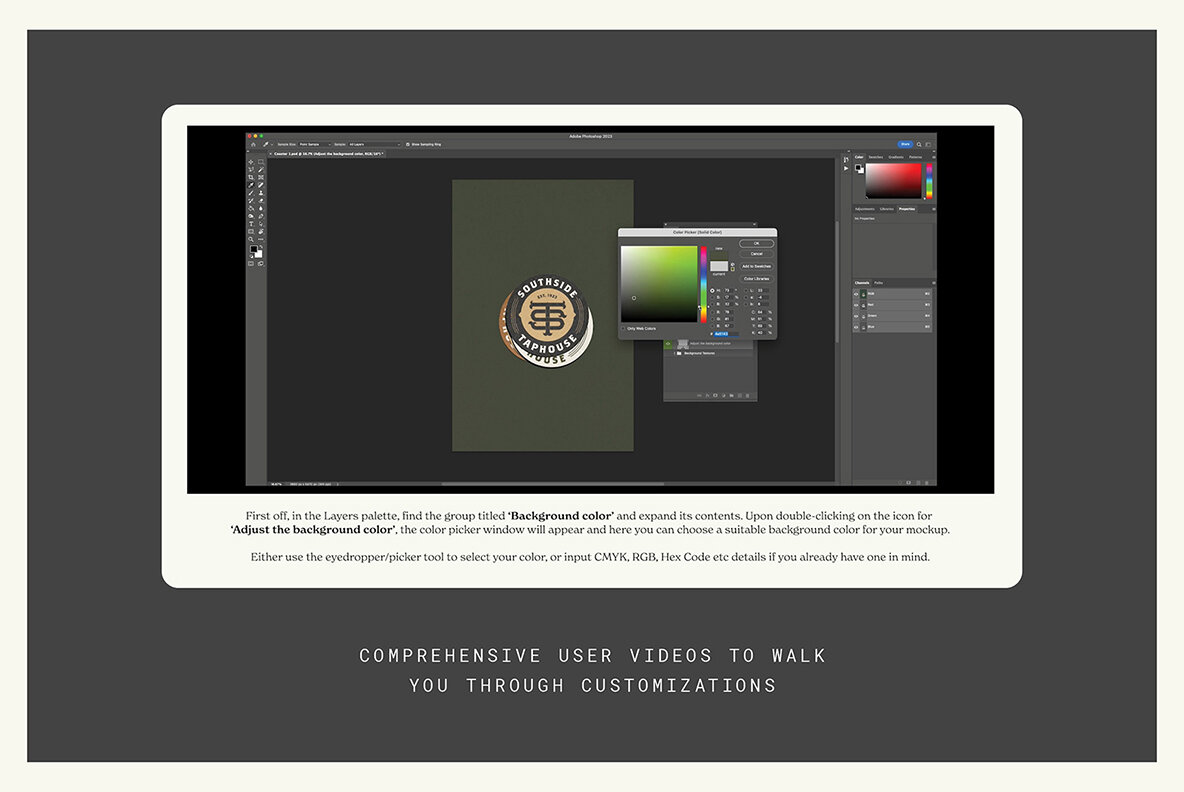
Task: Click the hex color input field
Action: tap(727, 332)
